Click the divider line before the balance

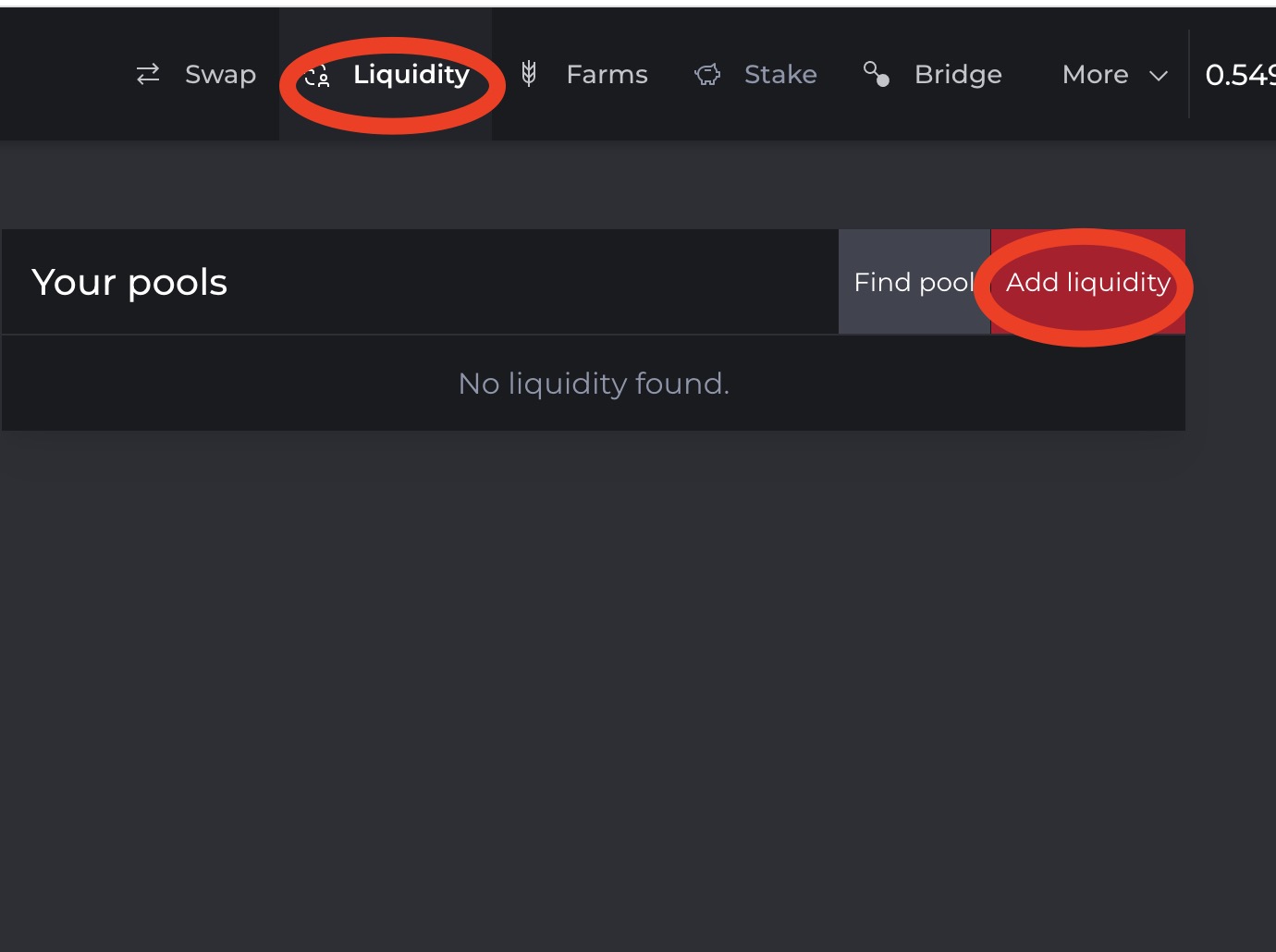1189,74
